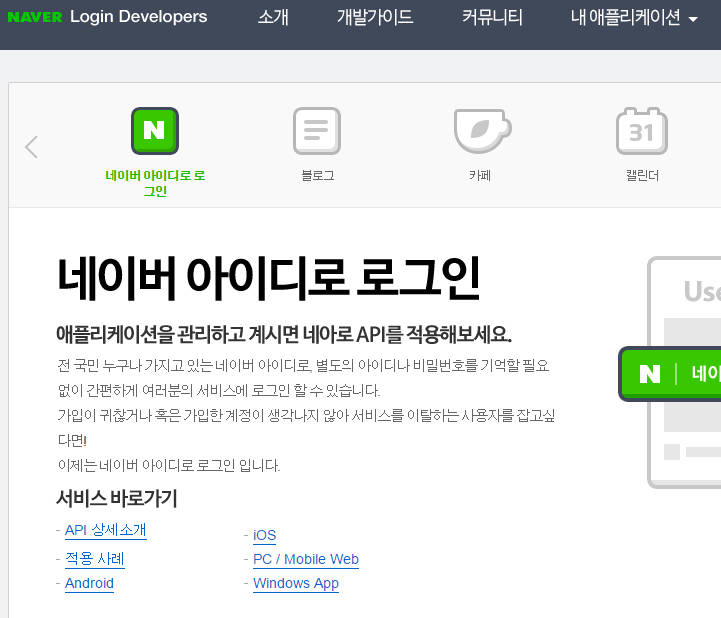Open the PC / Mobile Web link

(306, 559)
